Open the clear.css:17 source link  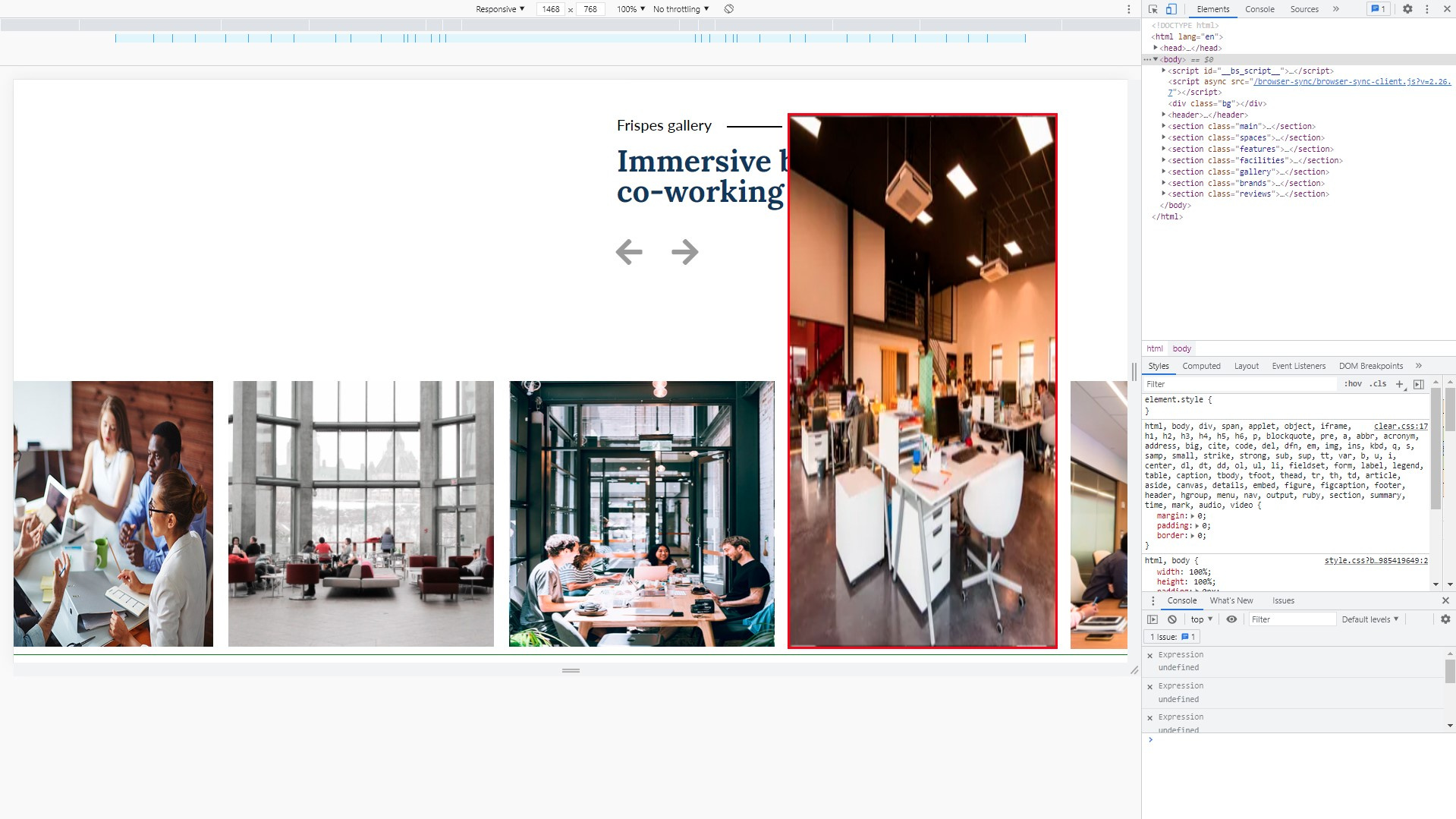(x=1401, y=426)
